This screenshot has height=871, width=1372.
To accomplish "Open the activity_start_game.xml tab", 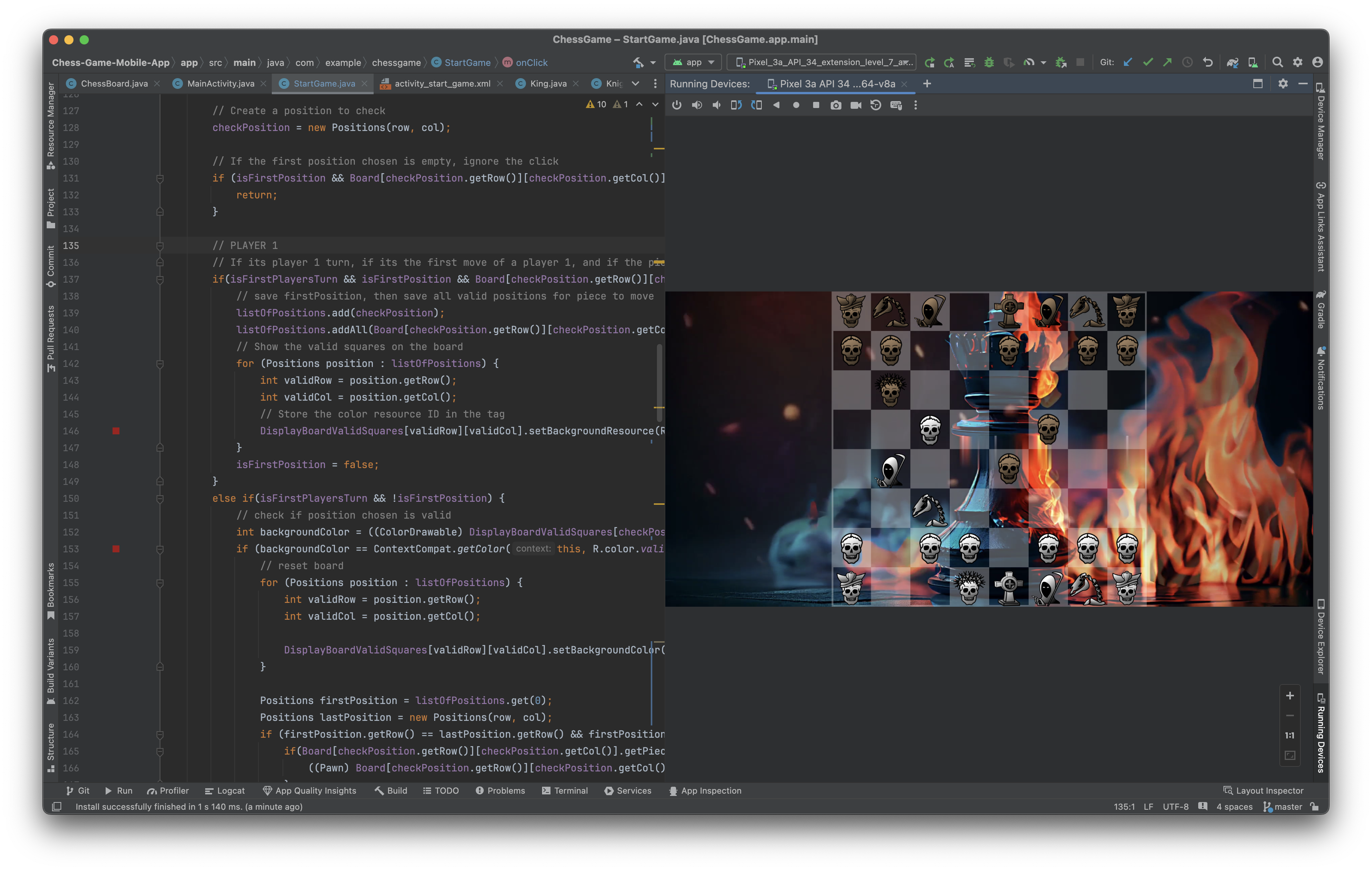I will 441,84.
